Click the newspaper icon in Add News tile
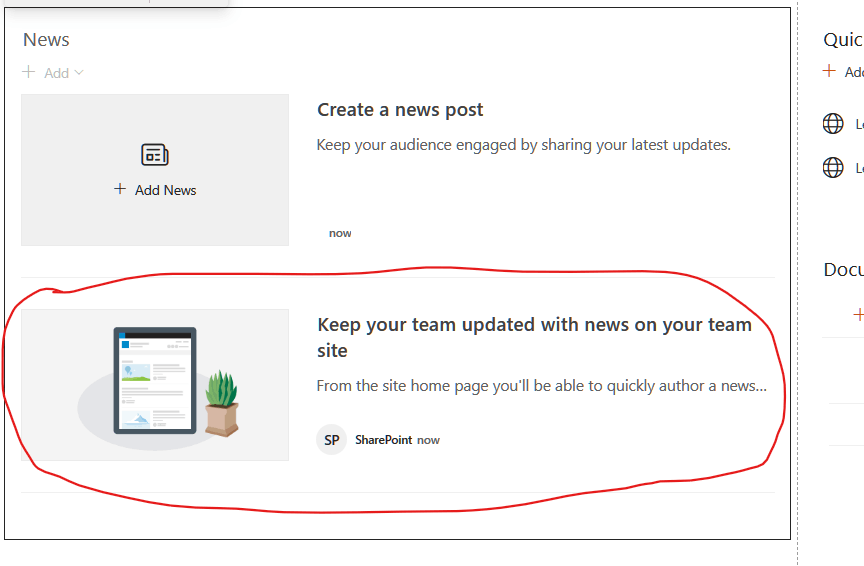This screenshot has width=864, height=566. 155,155
